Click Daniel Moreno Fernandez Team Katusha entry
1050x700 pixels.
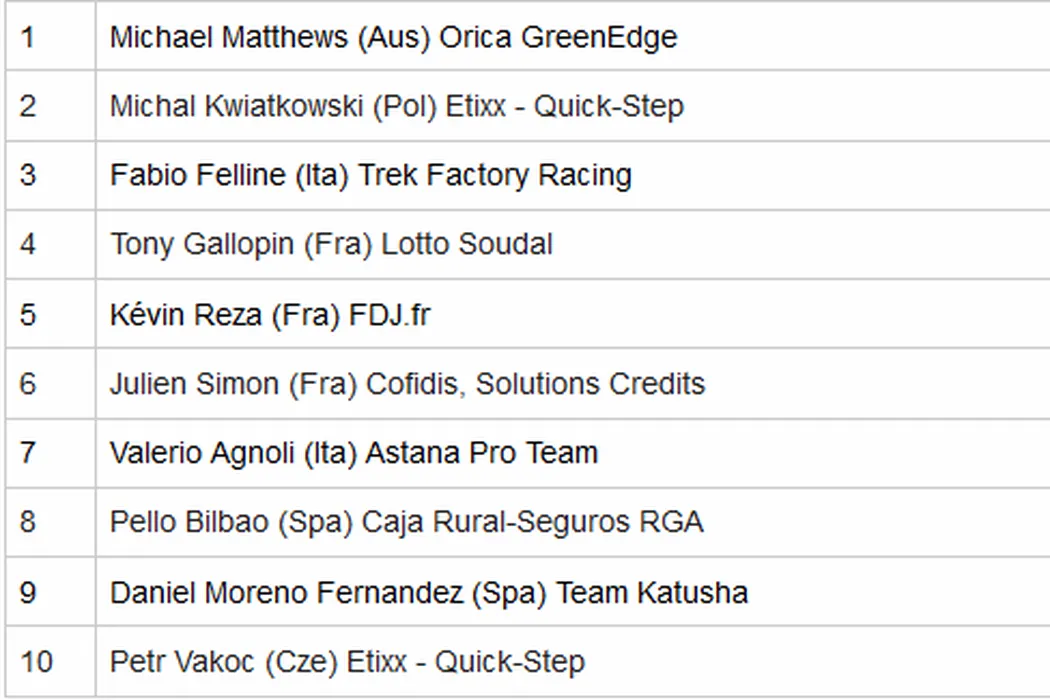(x=428, y=592)
